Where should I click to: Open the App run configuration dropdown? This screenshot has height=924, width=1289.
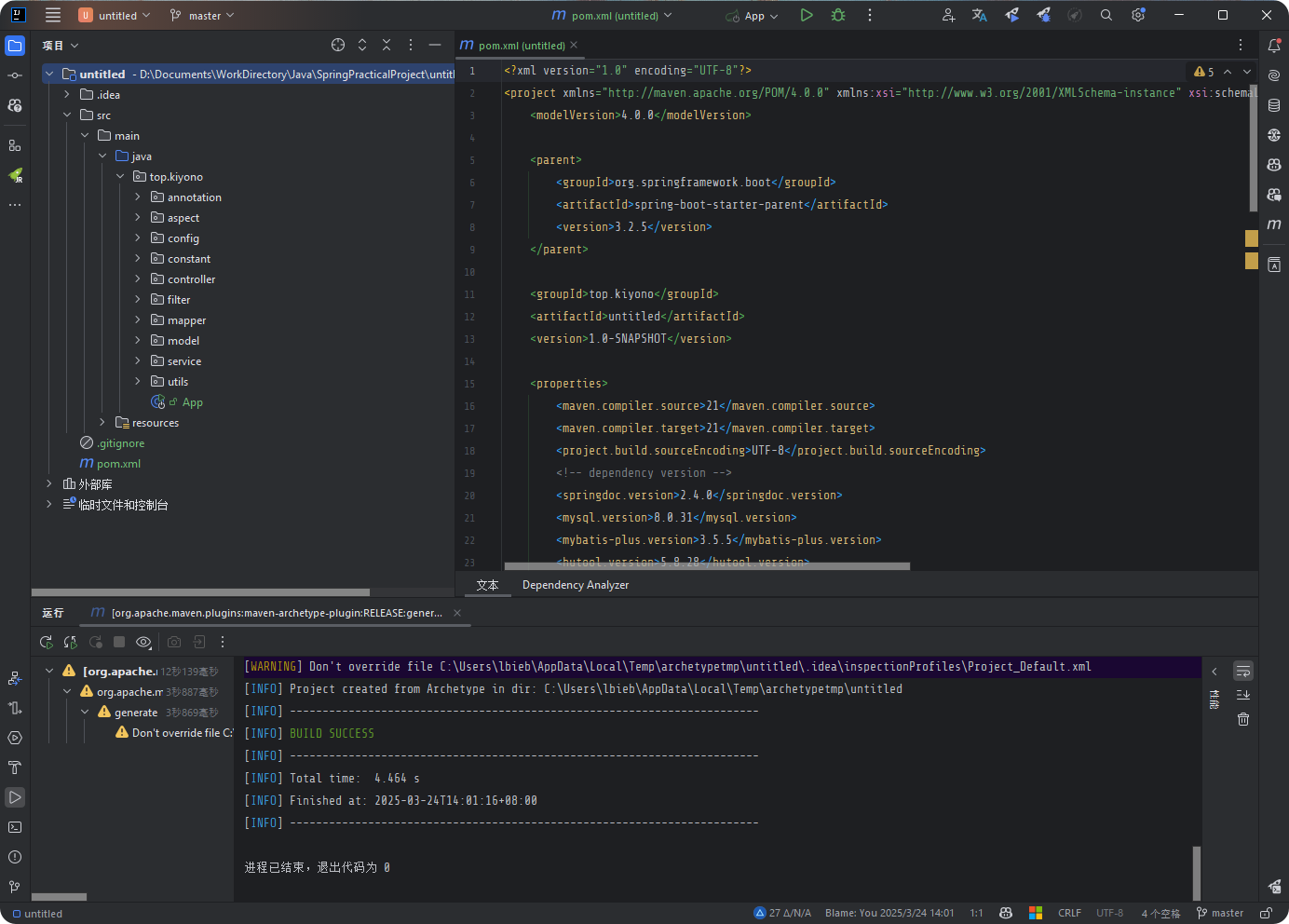point(753,16)
